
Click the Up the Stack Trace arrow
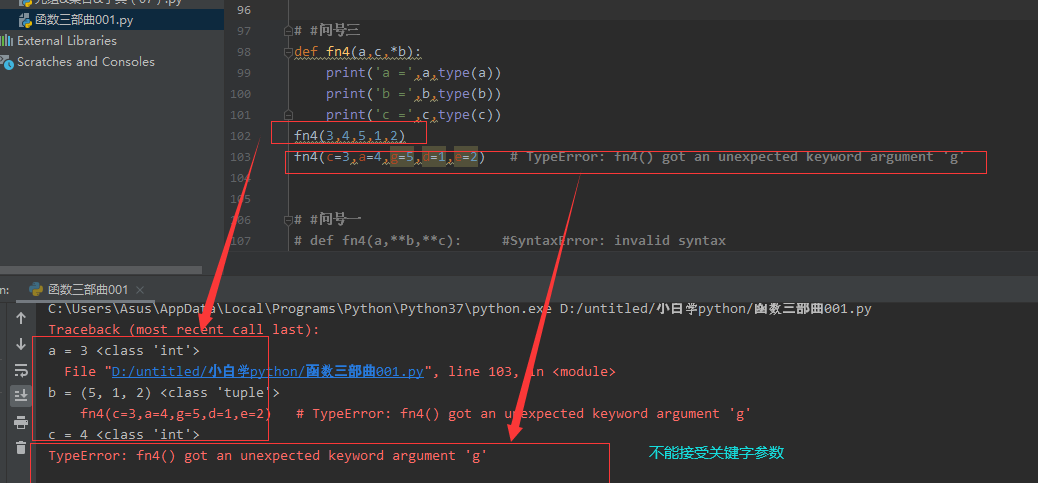(x=21, y=318)
